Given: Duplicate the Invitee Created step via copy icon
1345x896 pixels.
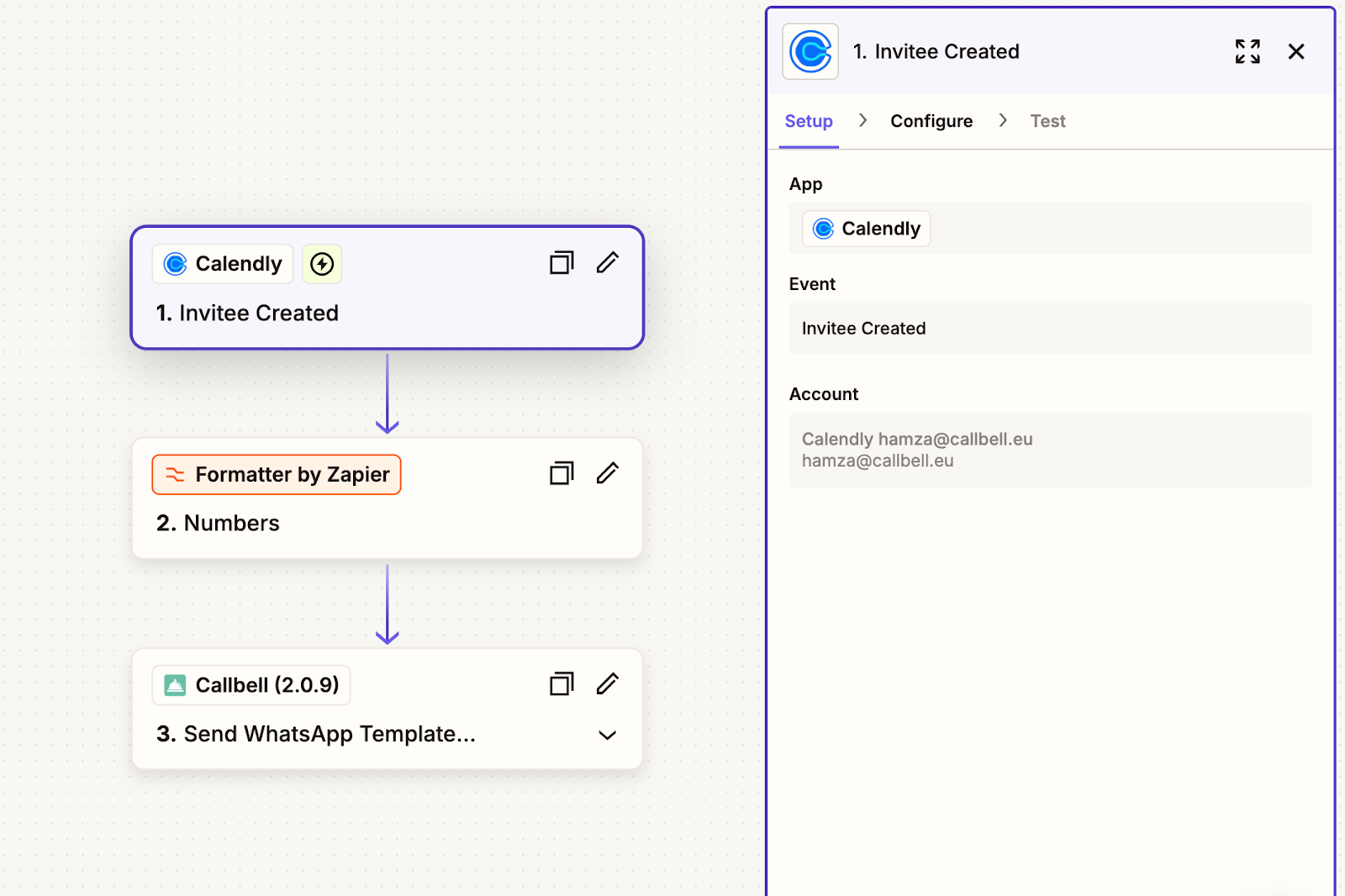Looking at the screenshot, I should pos(562,263).
